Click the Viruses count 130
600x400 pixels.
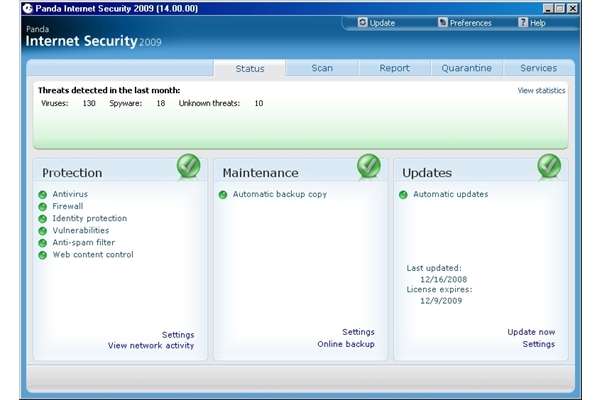pyautogui.click(x=89, y=103)
